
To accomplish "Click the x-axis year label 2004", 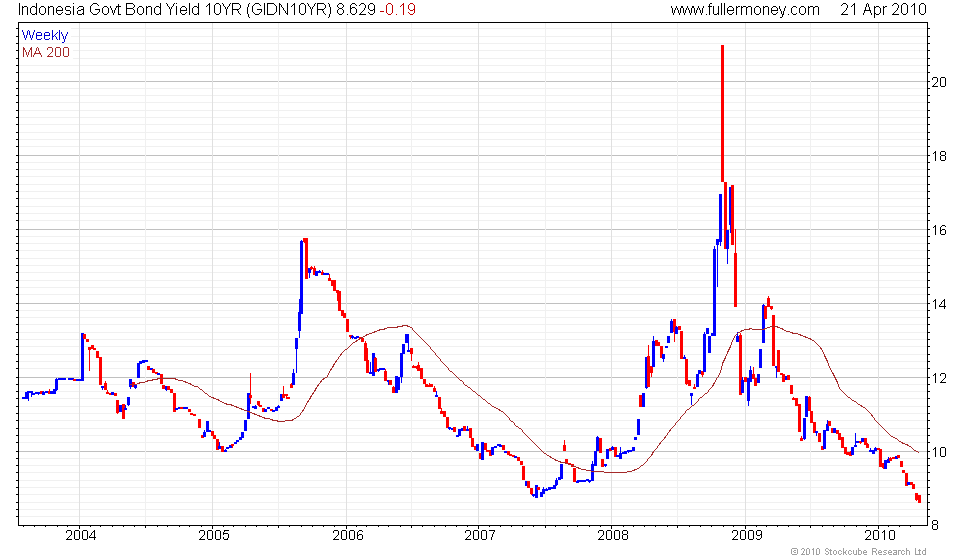I will tap(81, 536).
